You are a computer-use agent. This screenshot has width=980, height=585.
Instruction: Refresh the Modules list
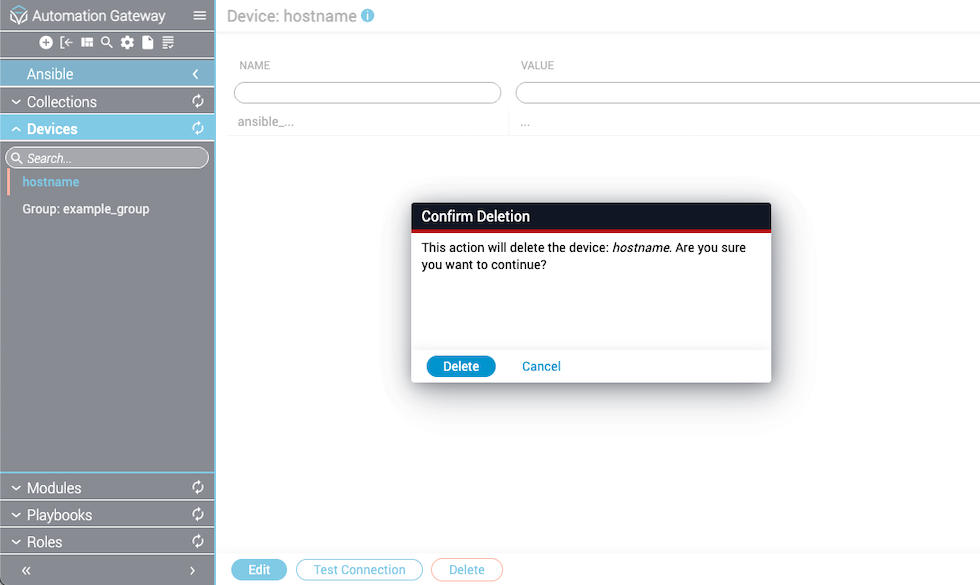click(198, 488)
